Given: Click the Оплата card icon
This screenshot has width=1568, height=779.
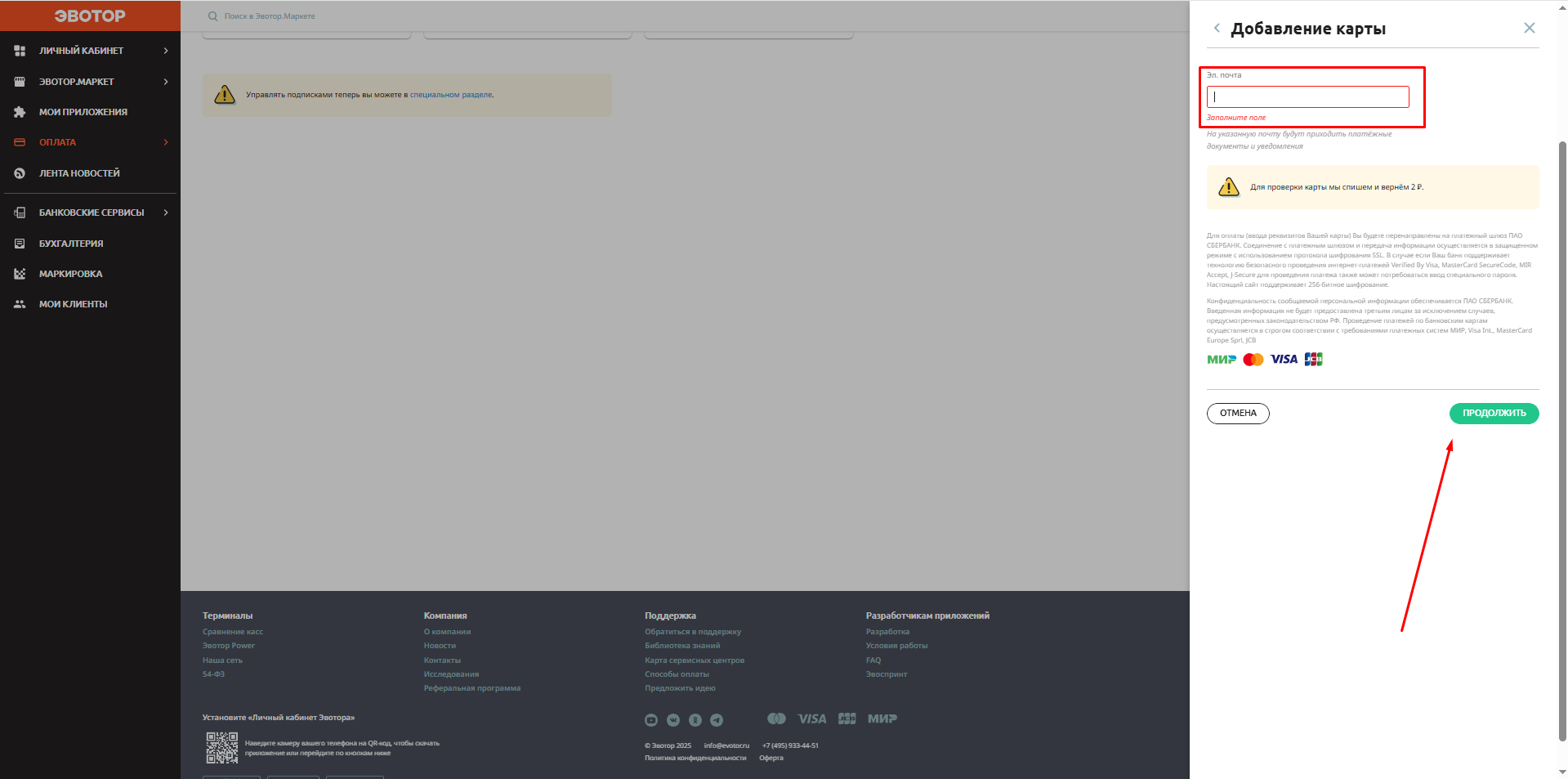Looking at the screenshot, I should (x=20, y=142).
